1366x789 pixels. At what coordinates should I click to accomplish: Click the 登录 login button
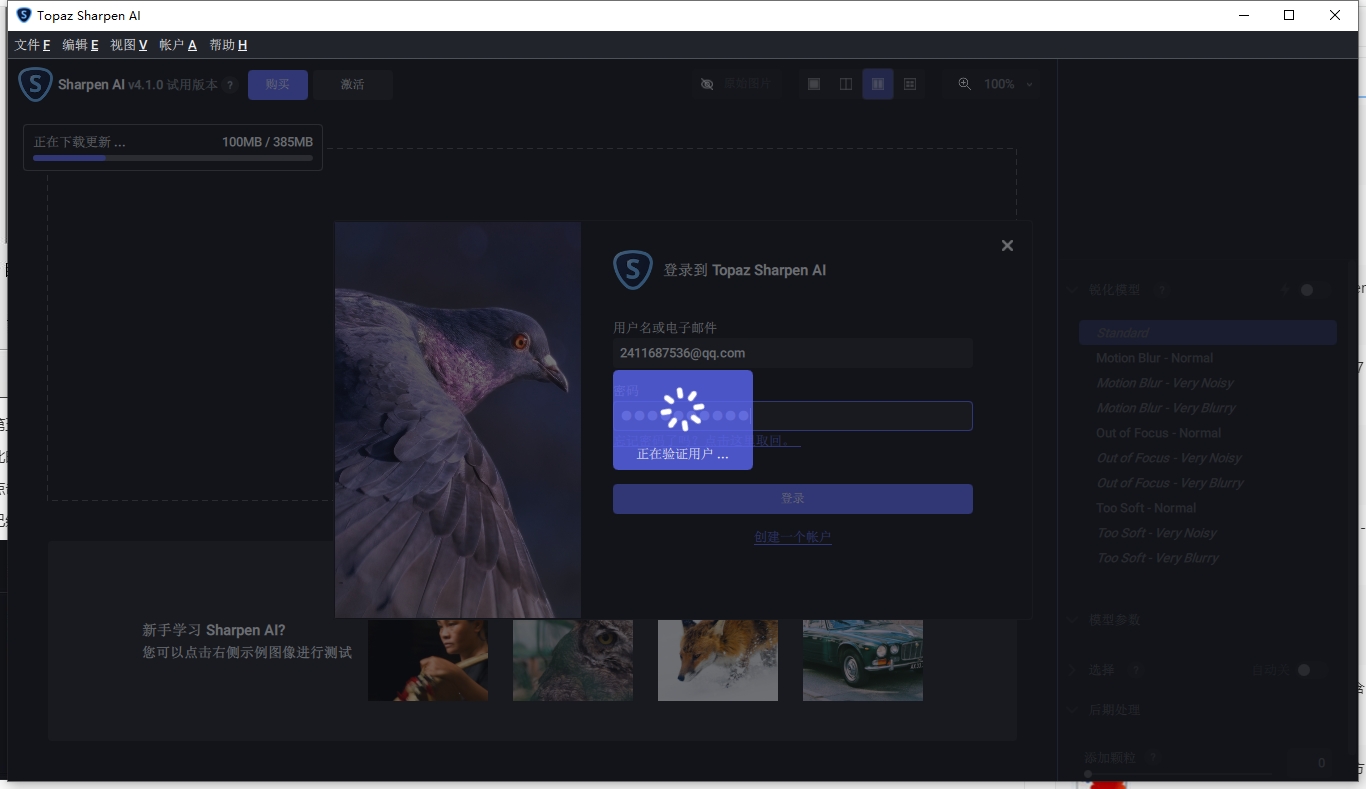[x=793, y=499]
